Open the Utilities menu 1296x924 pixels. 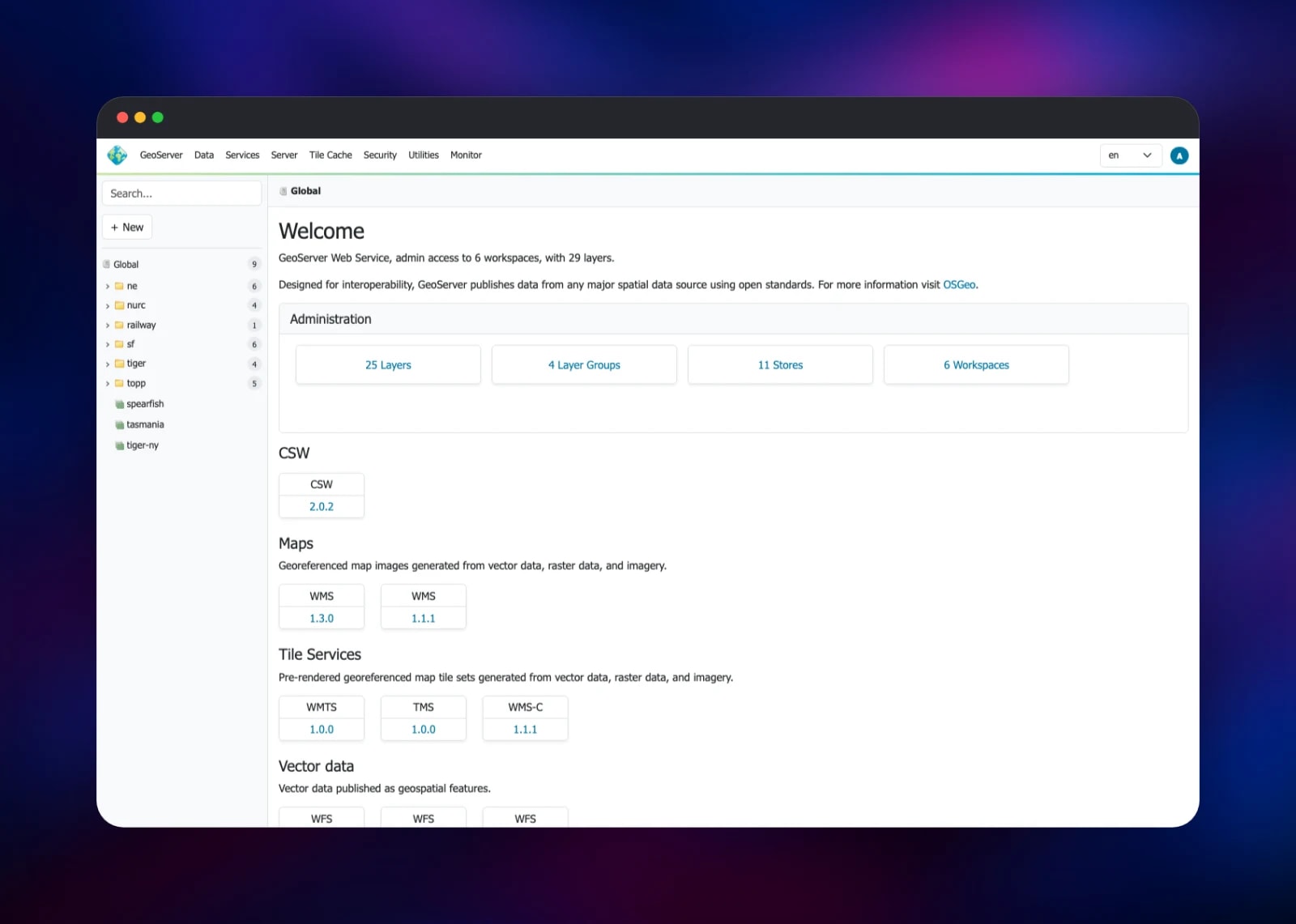click(424, 155)
